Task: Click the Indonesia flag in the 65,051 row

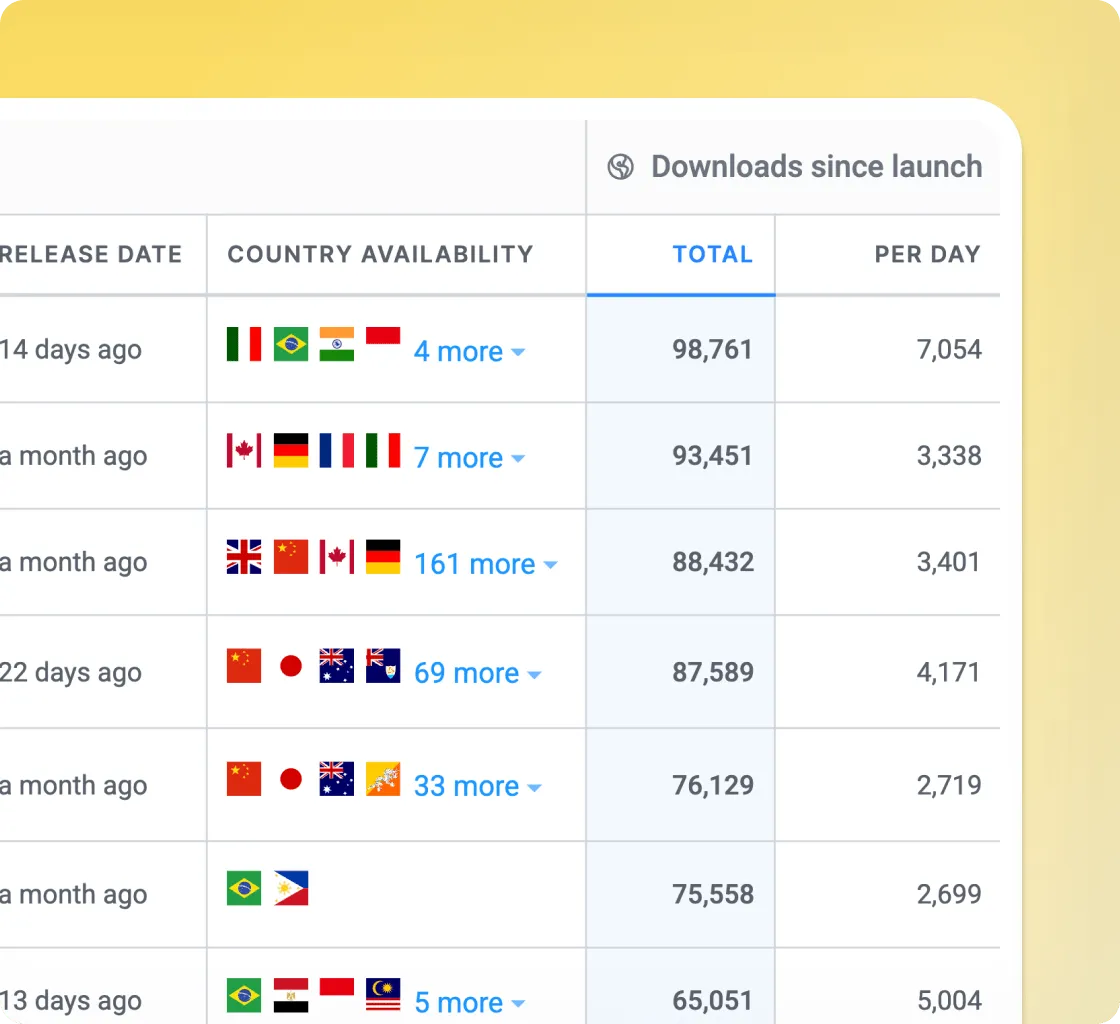Action: click(x=336, y=995)
